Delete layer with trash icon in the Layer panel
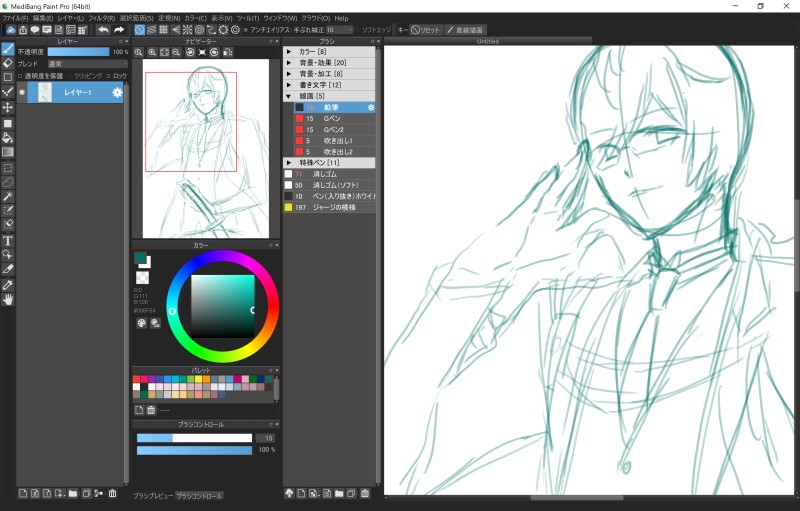This screenshot has width=800, height=511. [112, 493]
